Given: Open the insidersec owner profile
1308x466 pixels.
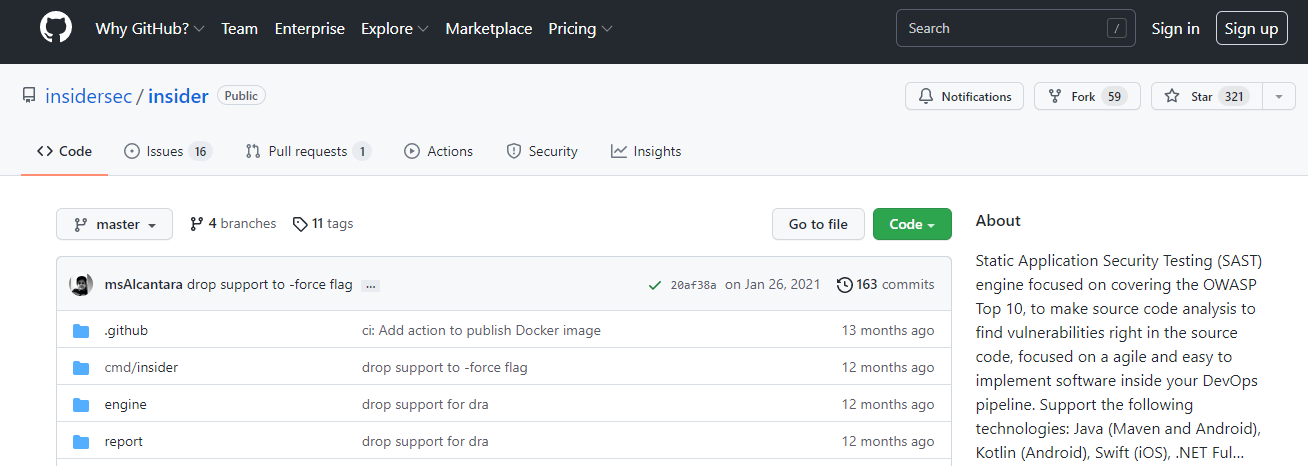Looking at the screenshot, I should tap(88, 96).
